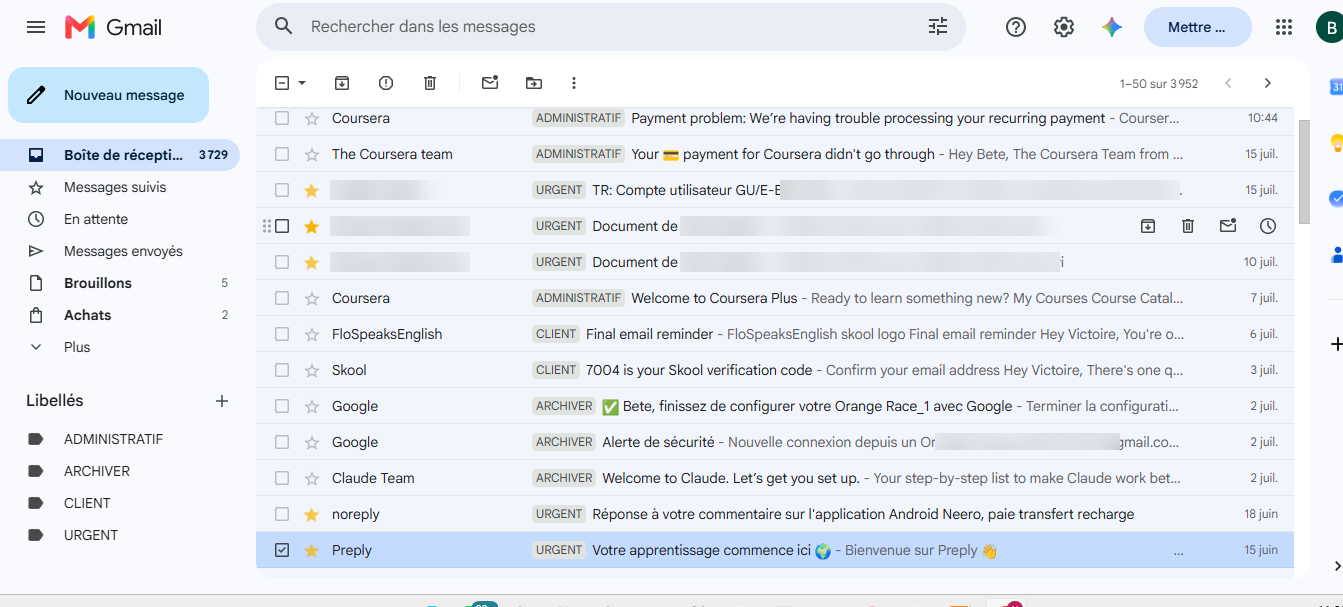This screenshot has width=1343, height=607.
Task: Mark as unread toolbar icon
Action: [x=490, y=83]
